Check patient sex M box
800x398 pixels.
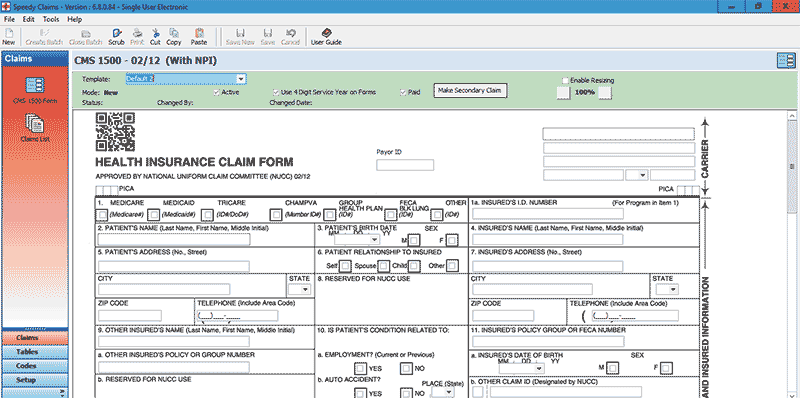[414, 240]
